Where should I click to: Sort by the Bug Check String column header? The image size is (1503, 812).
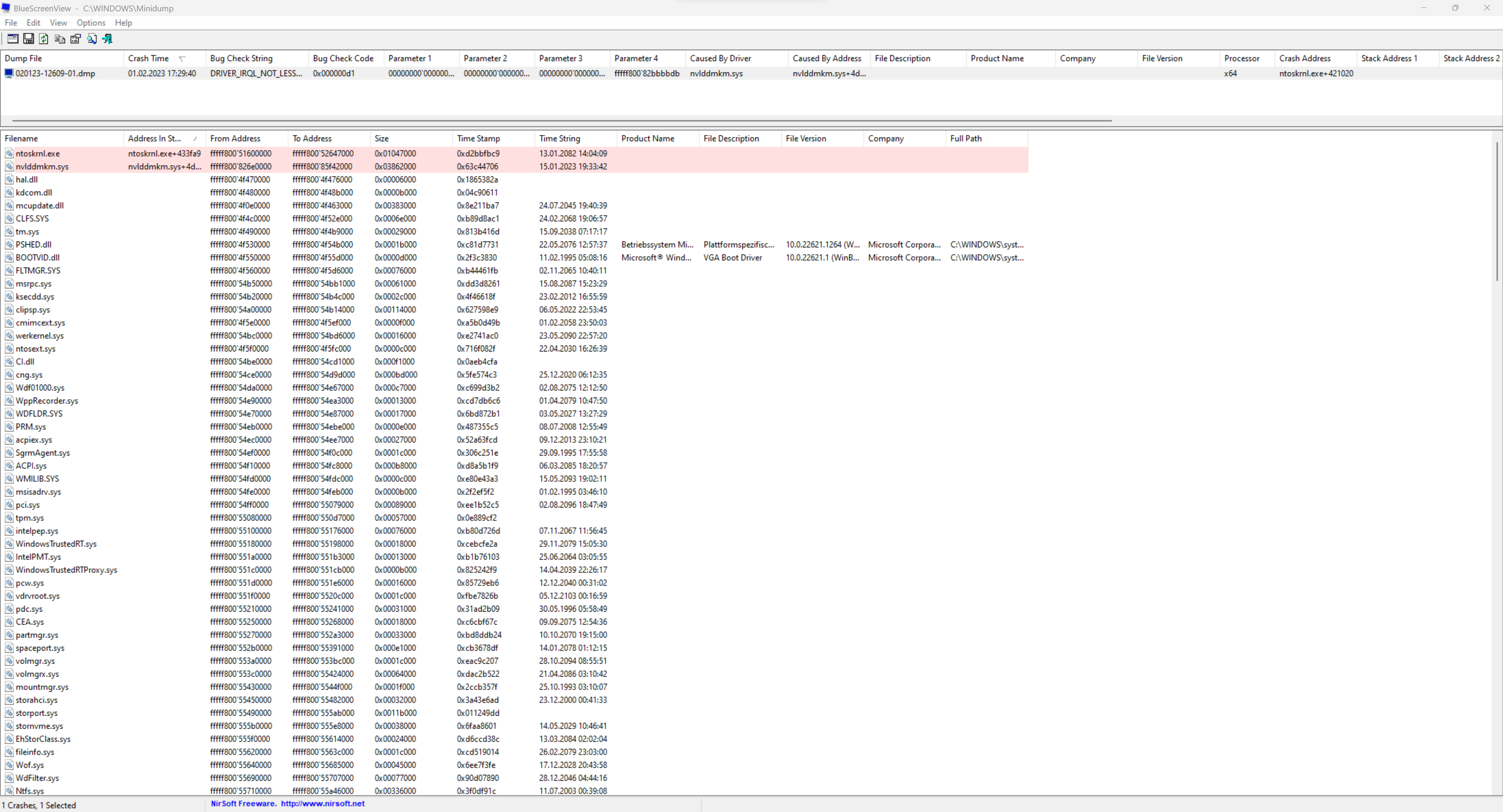(x=241, y=58)
